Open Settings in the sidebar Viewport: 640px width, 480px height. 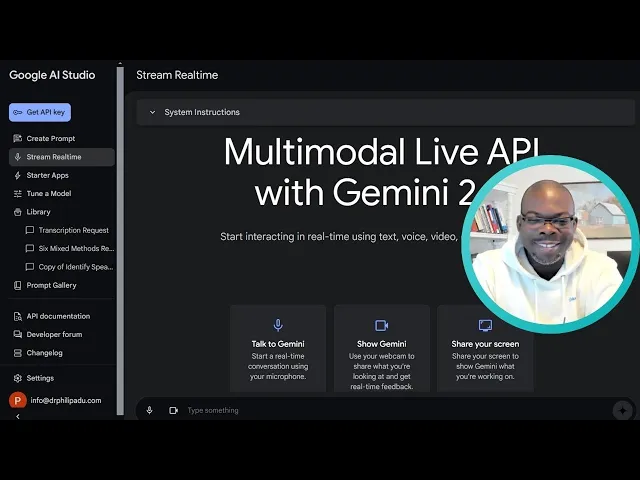tap(40, 378)
